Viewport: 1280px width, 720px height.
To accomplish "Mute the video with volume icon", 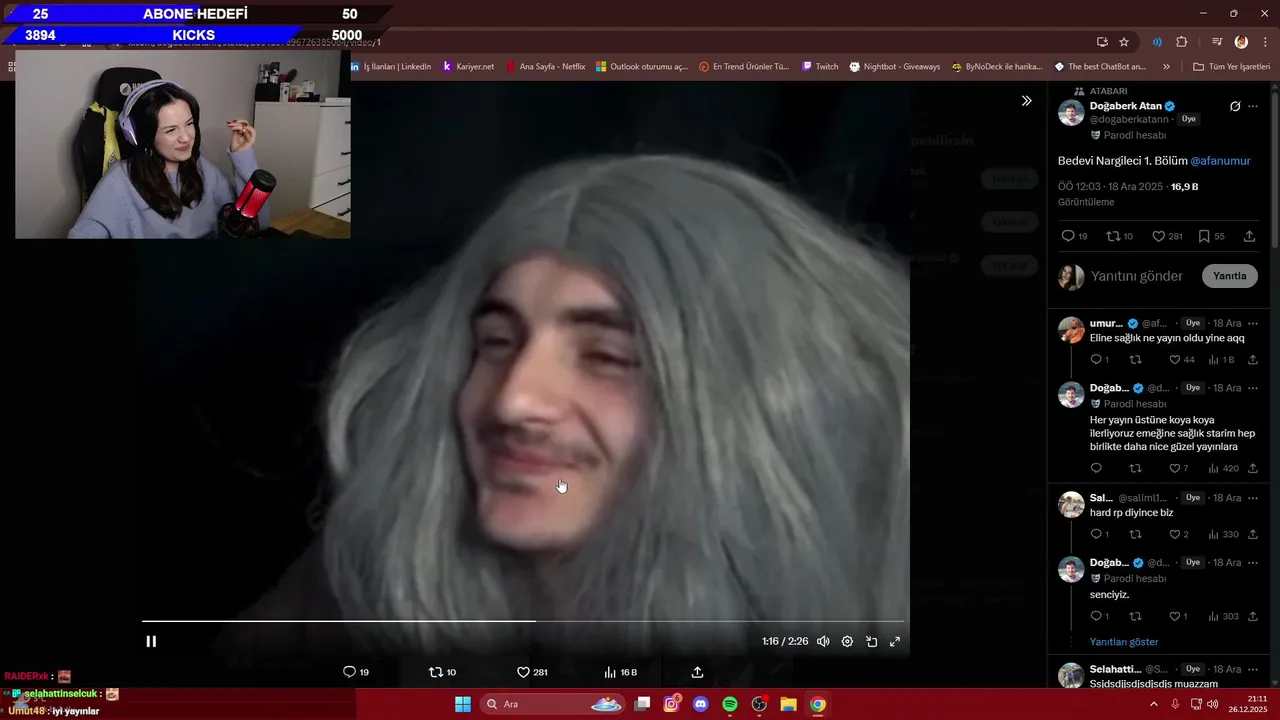I will [823, 641].
